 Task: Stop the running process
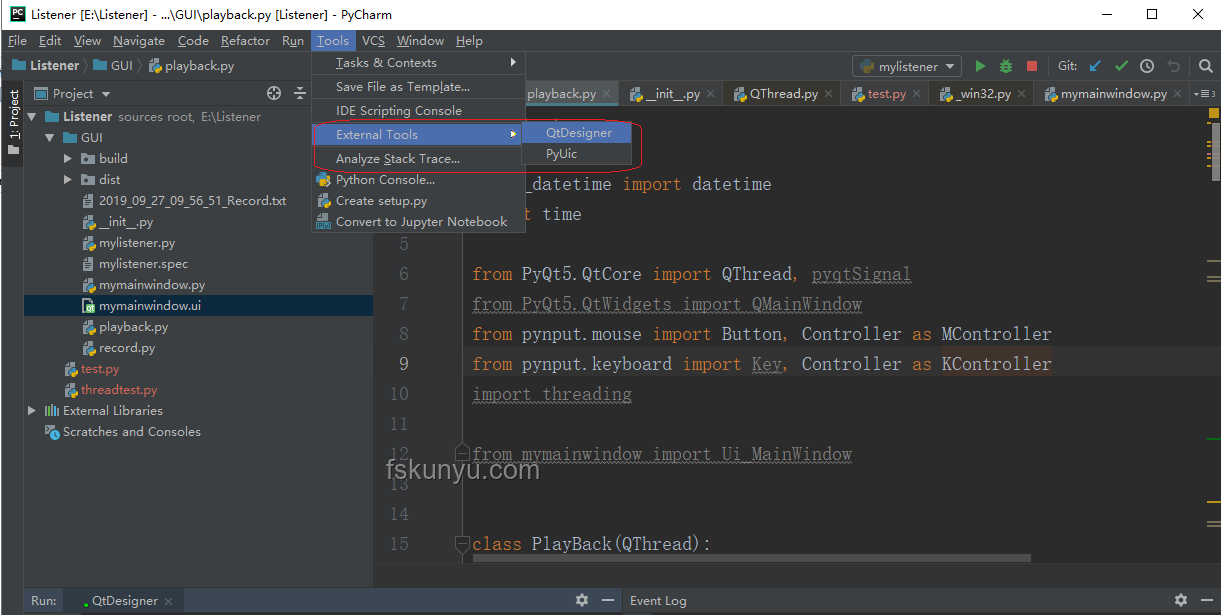tap(1032, 66)
